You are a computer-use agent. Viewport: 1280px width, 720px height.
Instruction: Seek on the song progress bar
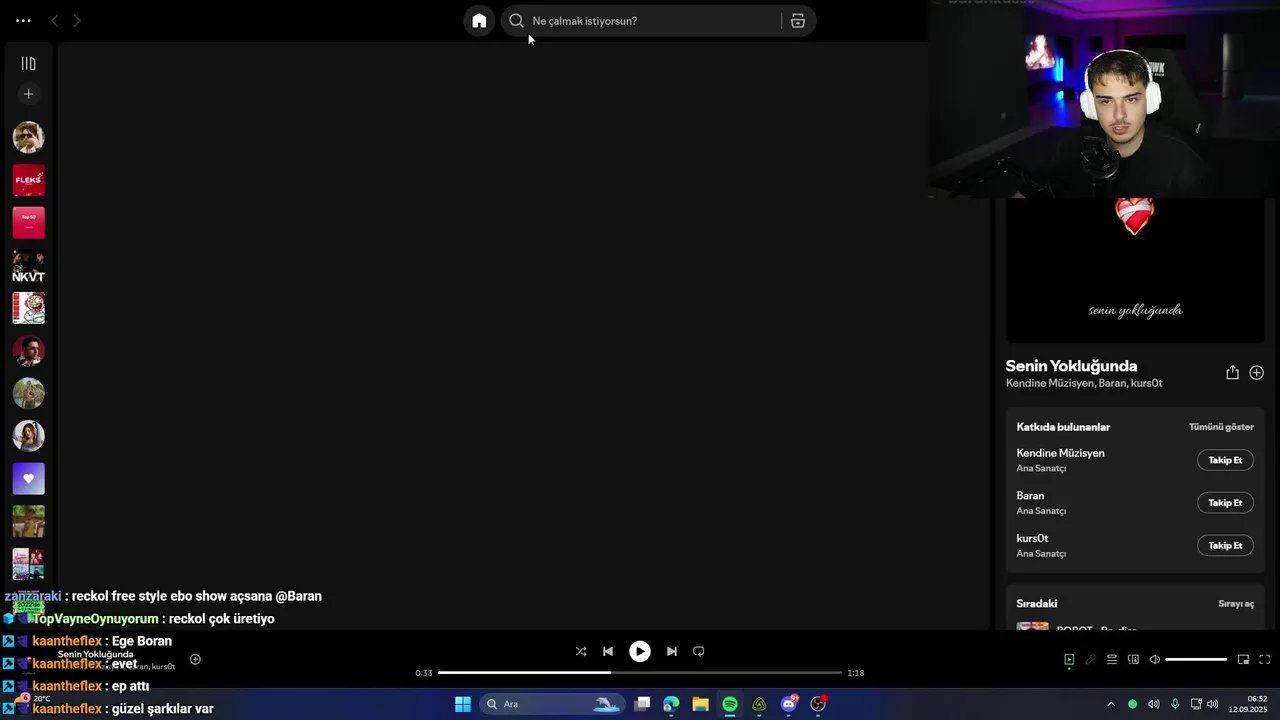[640, 673]
